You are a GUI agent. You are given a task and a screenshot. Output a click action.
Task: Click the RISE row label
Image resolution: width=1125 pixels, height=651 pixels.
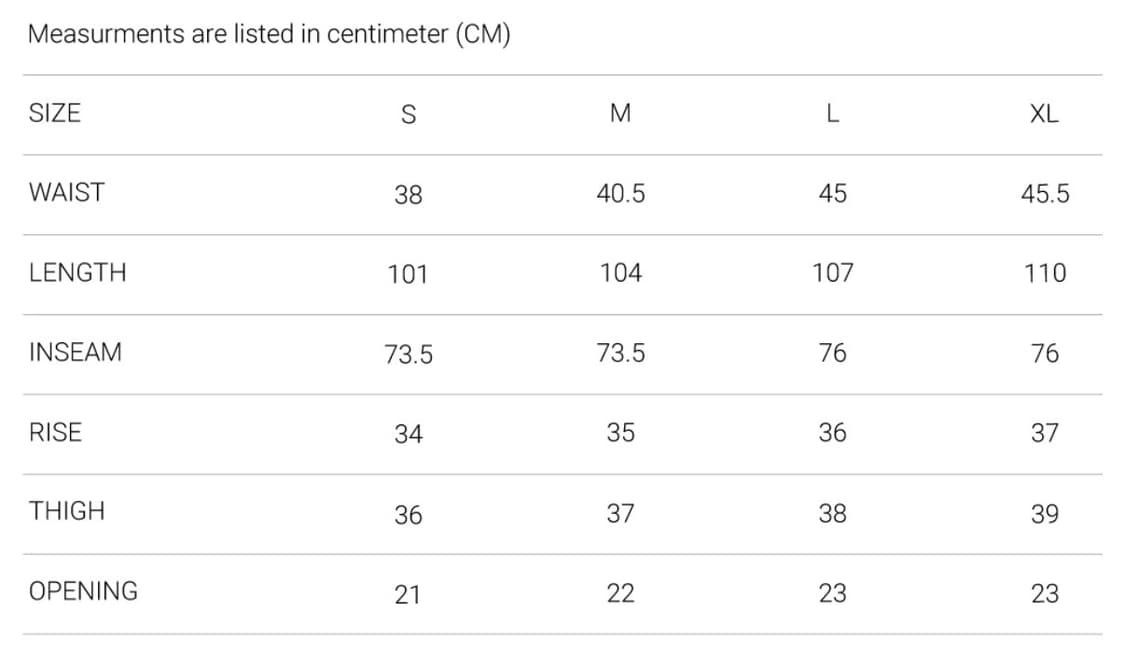[55, 432]
